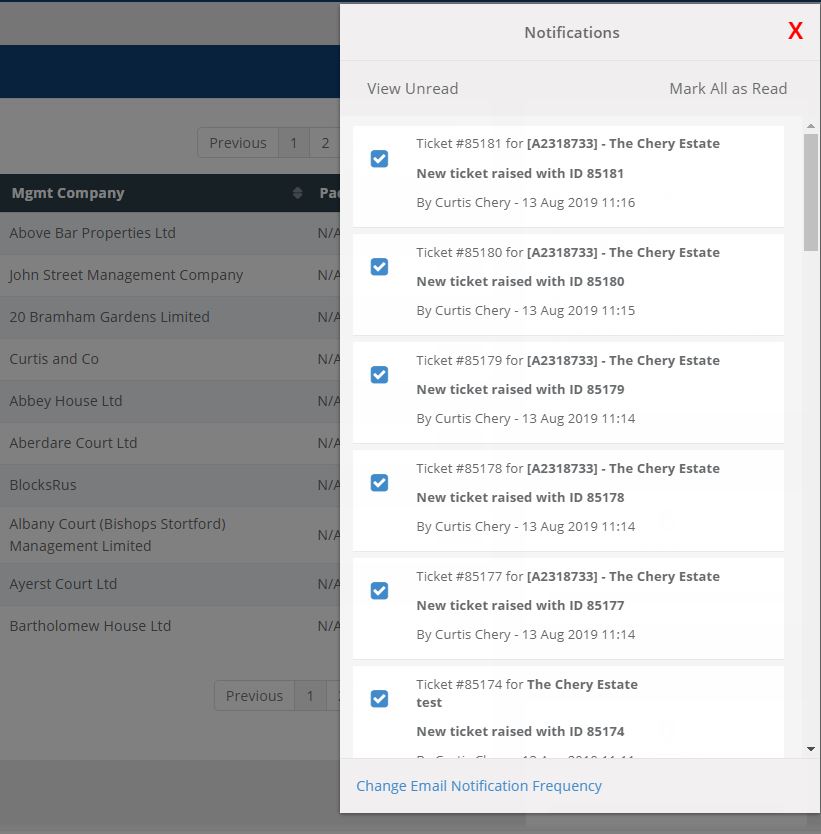Click Mark All as Read

(x=728, y=88)
